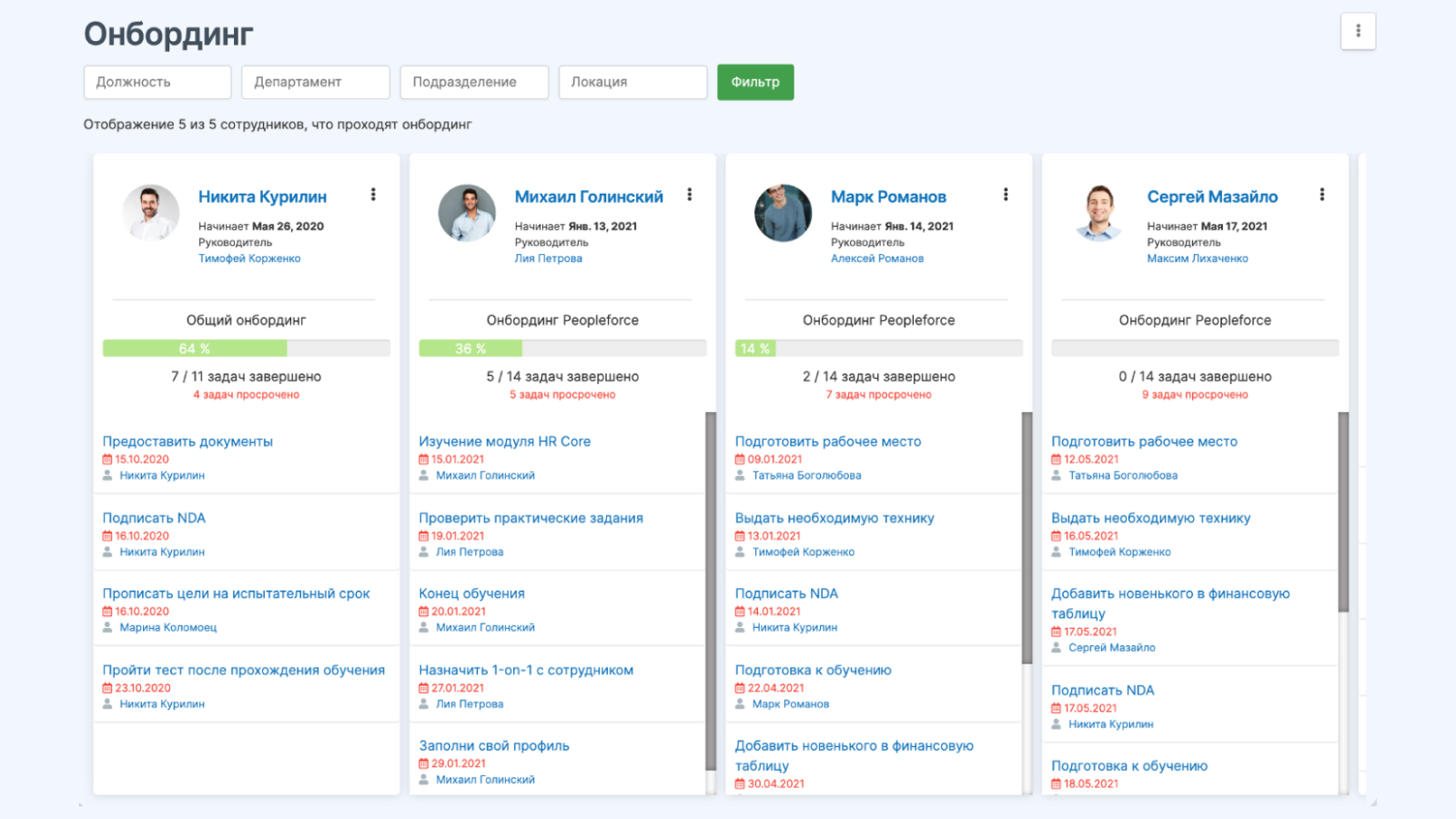Open Никита Курилин profile name link
1456x819 pixels.
click(x=262, y=197)
